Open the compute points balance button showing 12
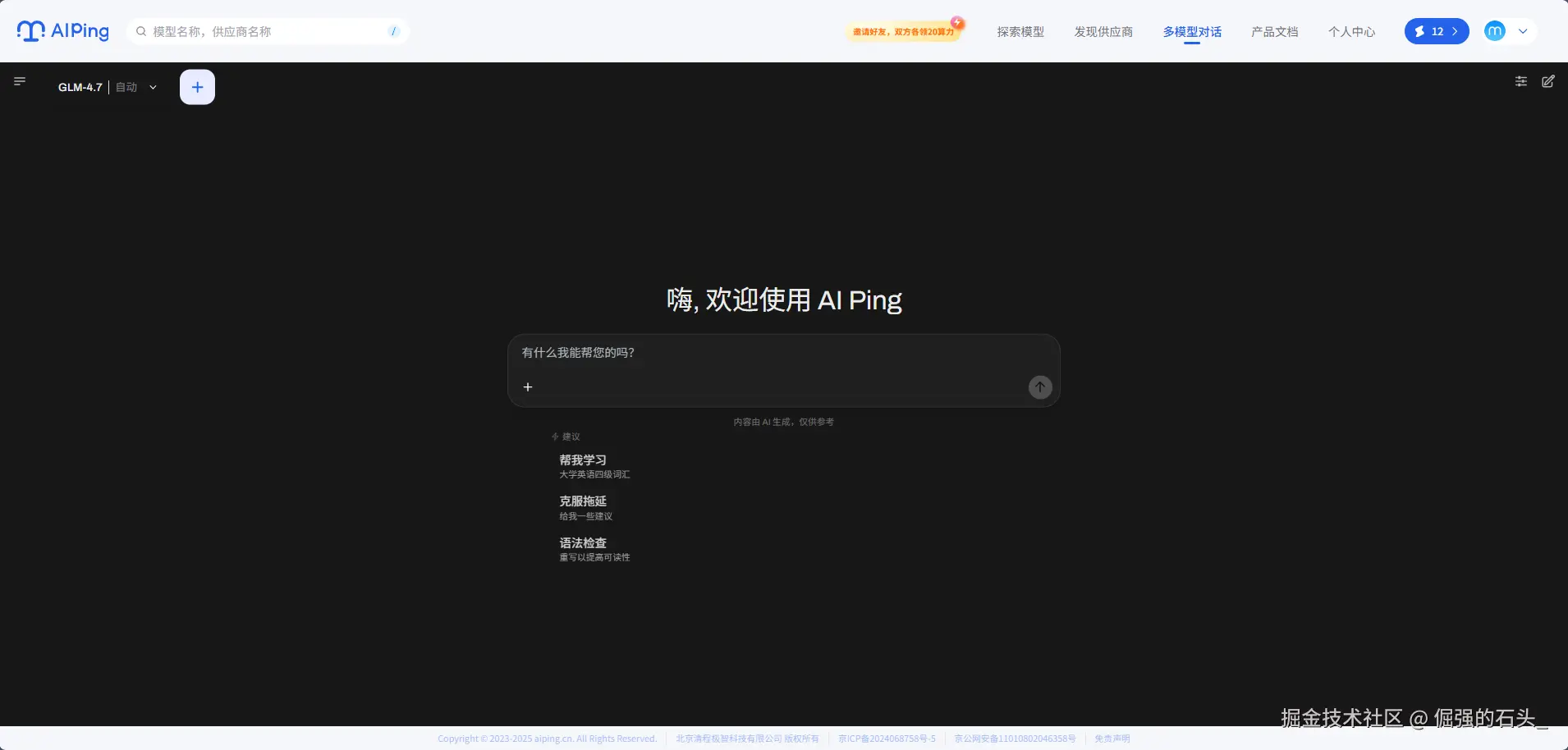1568x750 pixels. tap(1437, 31)
